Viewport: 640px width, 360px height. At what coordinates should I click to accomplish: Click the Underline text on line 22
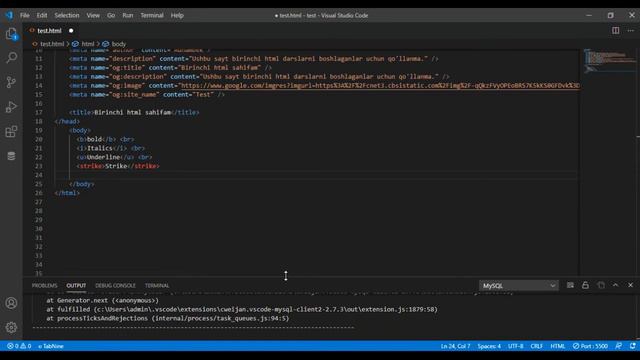103,157
